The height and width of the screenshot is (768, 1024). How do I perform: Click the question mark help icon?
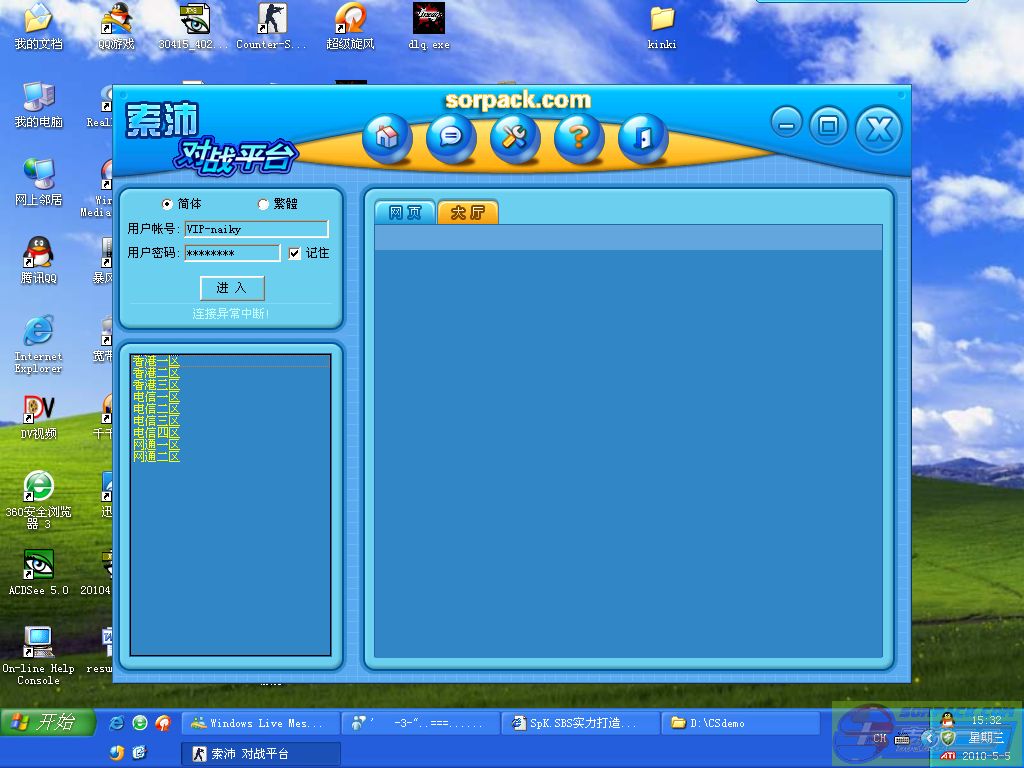(x=579, y=137)
